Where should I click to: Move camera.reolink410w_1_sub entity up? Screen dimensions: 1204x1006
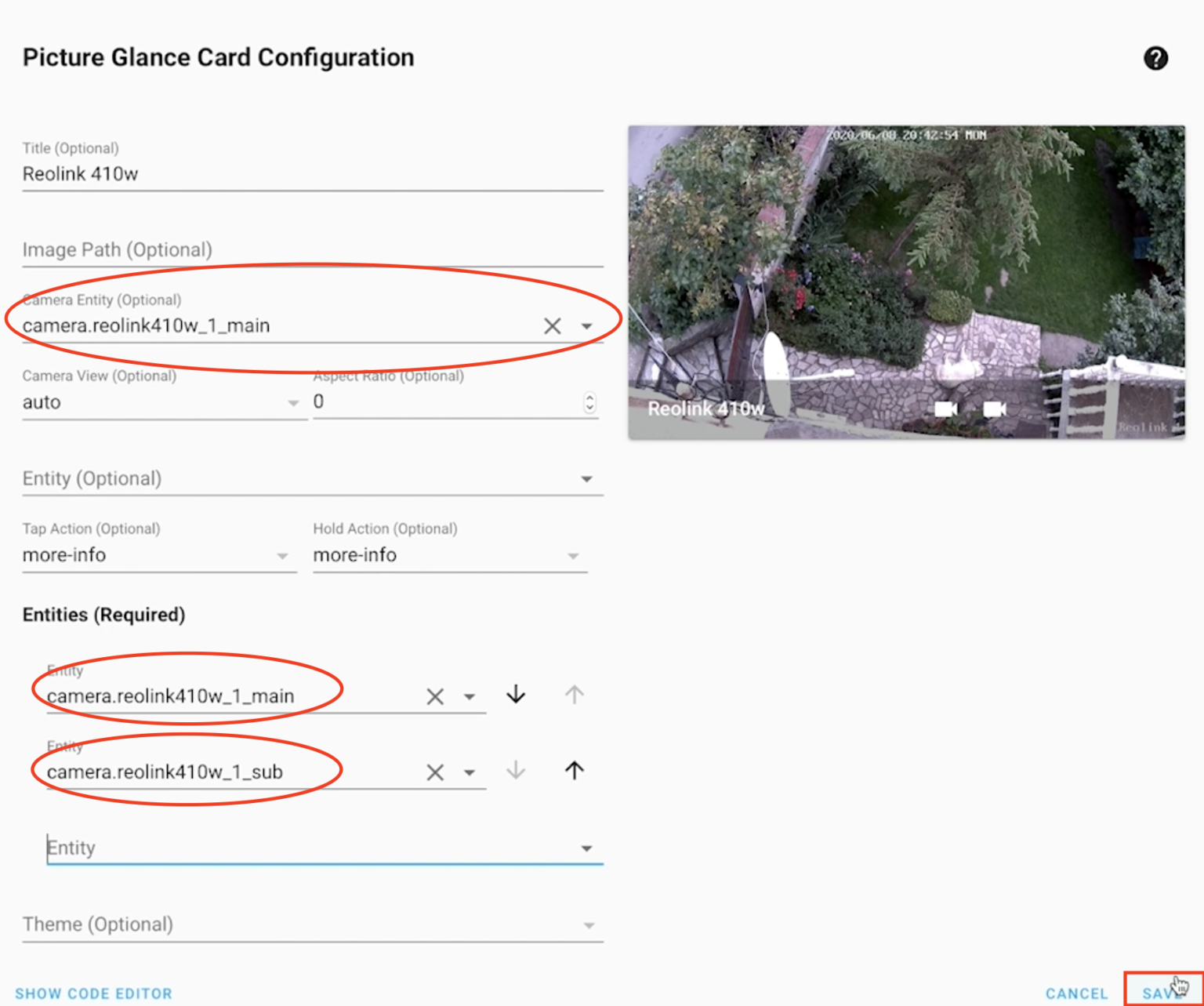point(574,771)
